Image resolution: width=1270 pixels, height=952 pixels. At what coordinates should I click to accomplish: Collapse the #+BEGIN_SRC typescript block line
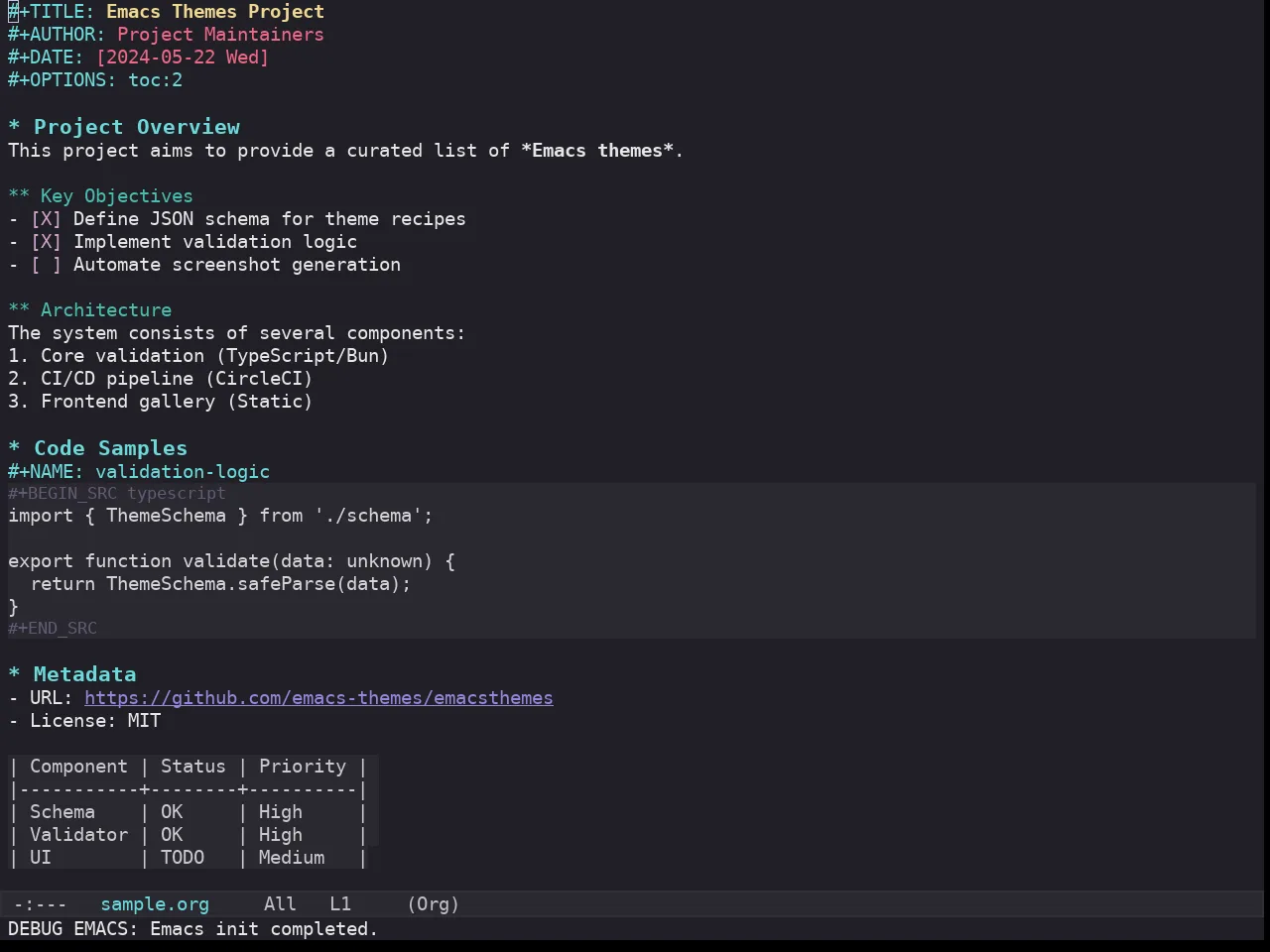pos(117,493)
